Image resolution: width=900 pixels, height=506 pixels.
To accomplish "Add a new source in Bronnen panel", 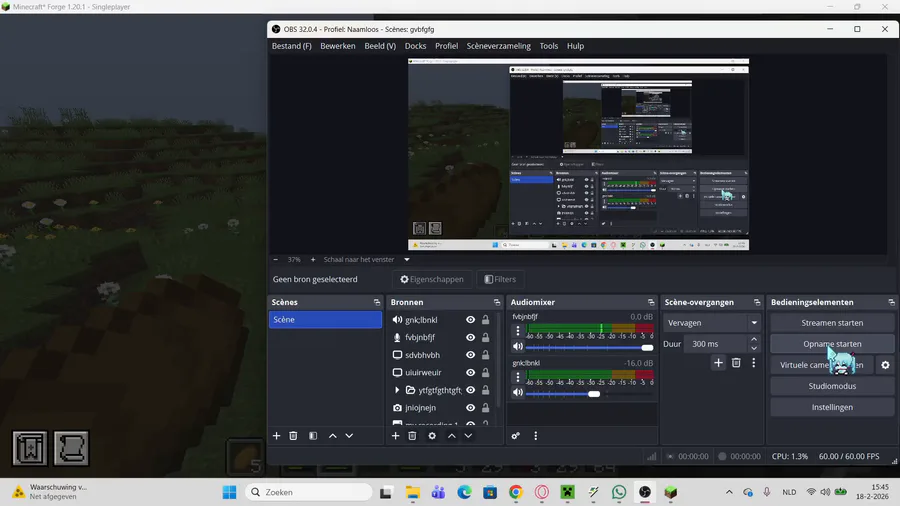I will tap(395, 436).
